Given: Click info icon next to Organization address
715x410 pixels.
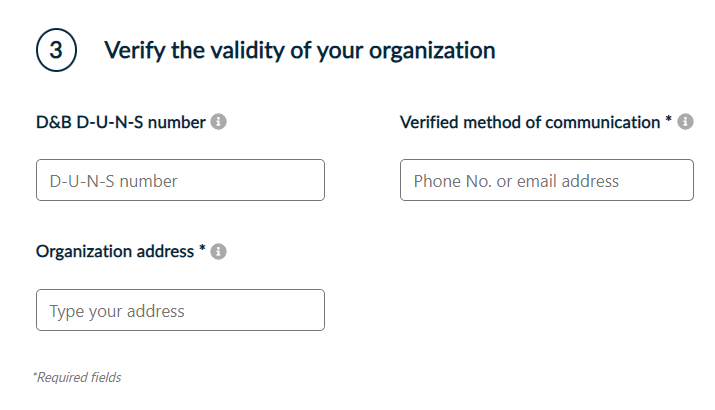Looking at the screenshot, I should pyautogui.click(x=219, y=252).
